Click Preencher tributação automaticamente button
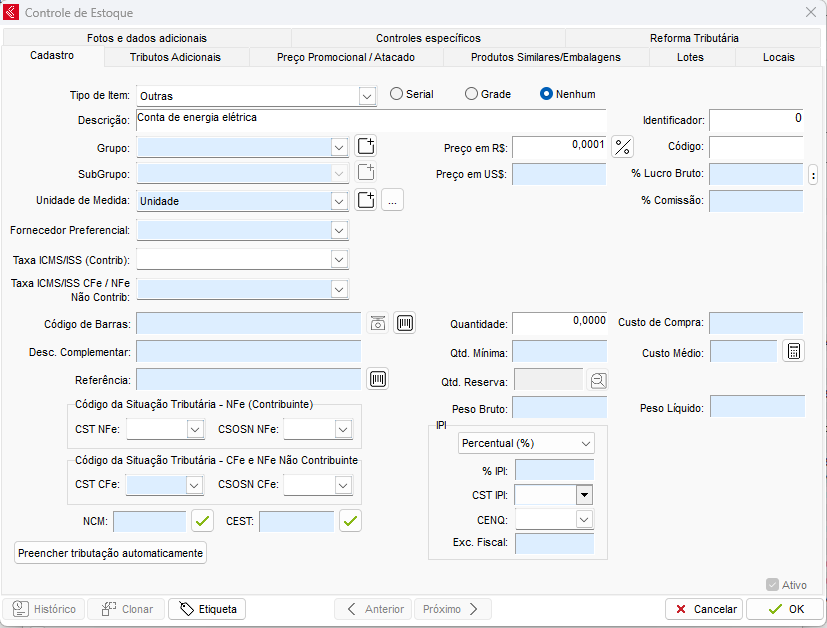The width and height of the screenshot is (827, 628). (x=110, y=552)
